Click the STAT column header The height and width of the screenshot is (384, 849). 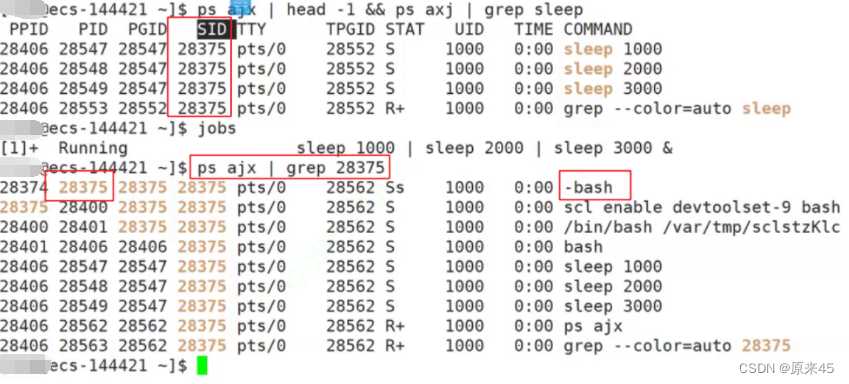(405, 29)
